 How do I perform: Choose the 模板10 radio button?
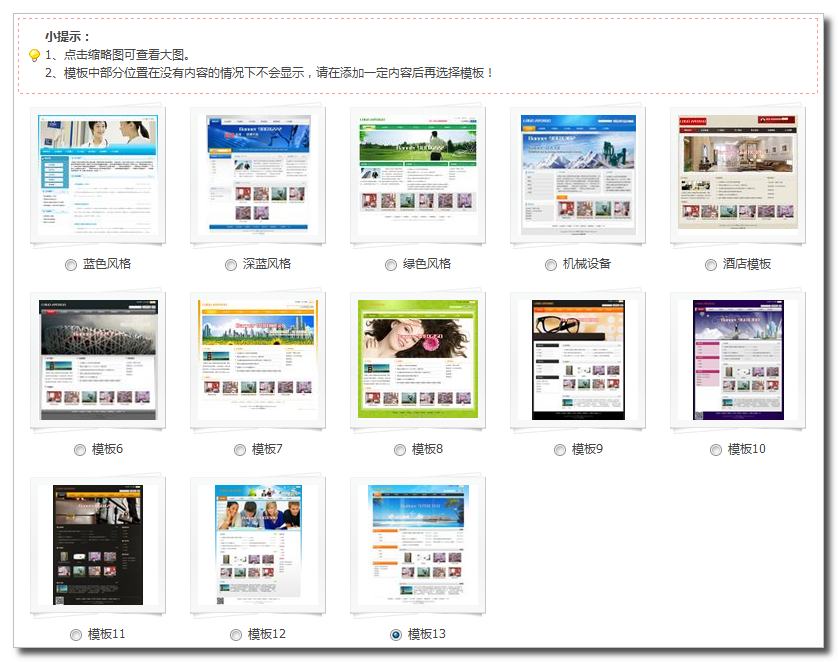(716, 450)
